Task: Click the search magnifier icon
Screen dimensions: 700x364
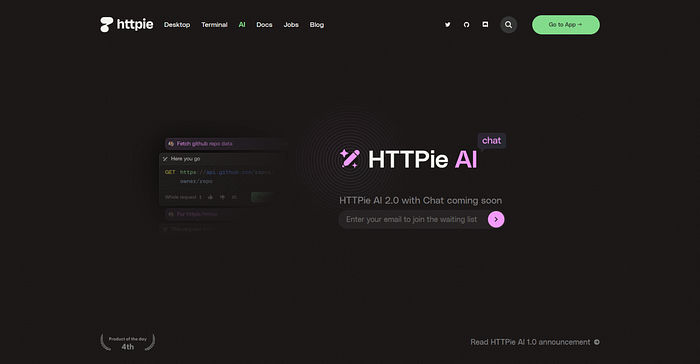Action: point(508,25)
